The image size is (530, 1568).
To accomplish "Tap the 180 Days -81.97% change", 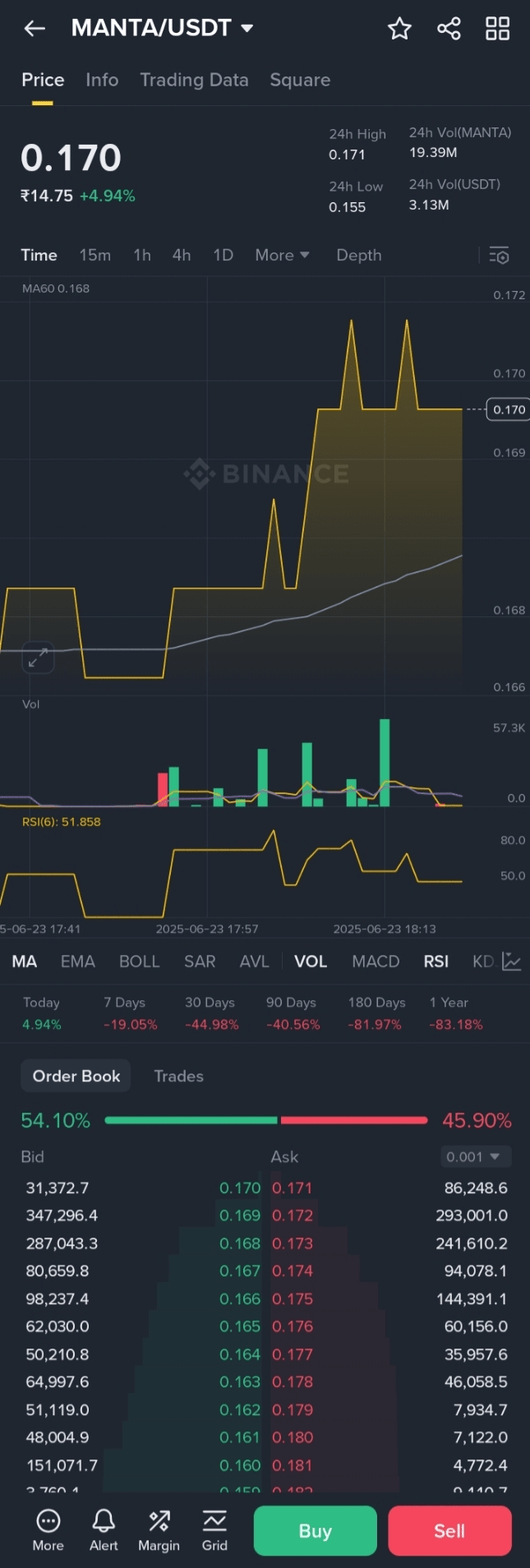I will coord(376,1013).
